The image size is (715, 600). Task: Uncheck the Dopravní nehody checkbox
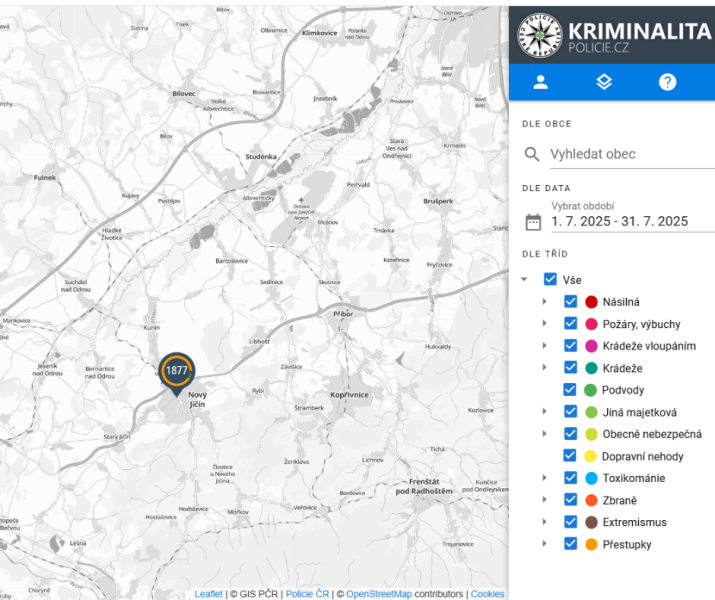(569, 455)
